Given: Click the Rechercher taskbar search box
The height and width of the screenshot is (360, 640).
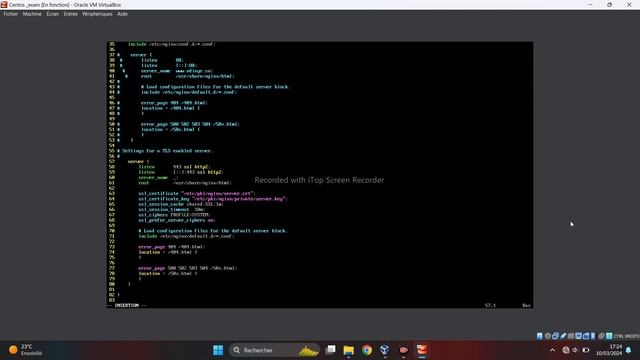Looking at the screenshot, I should (x=273, y=350).
